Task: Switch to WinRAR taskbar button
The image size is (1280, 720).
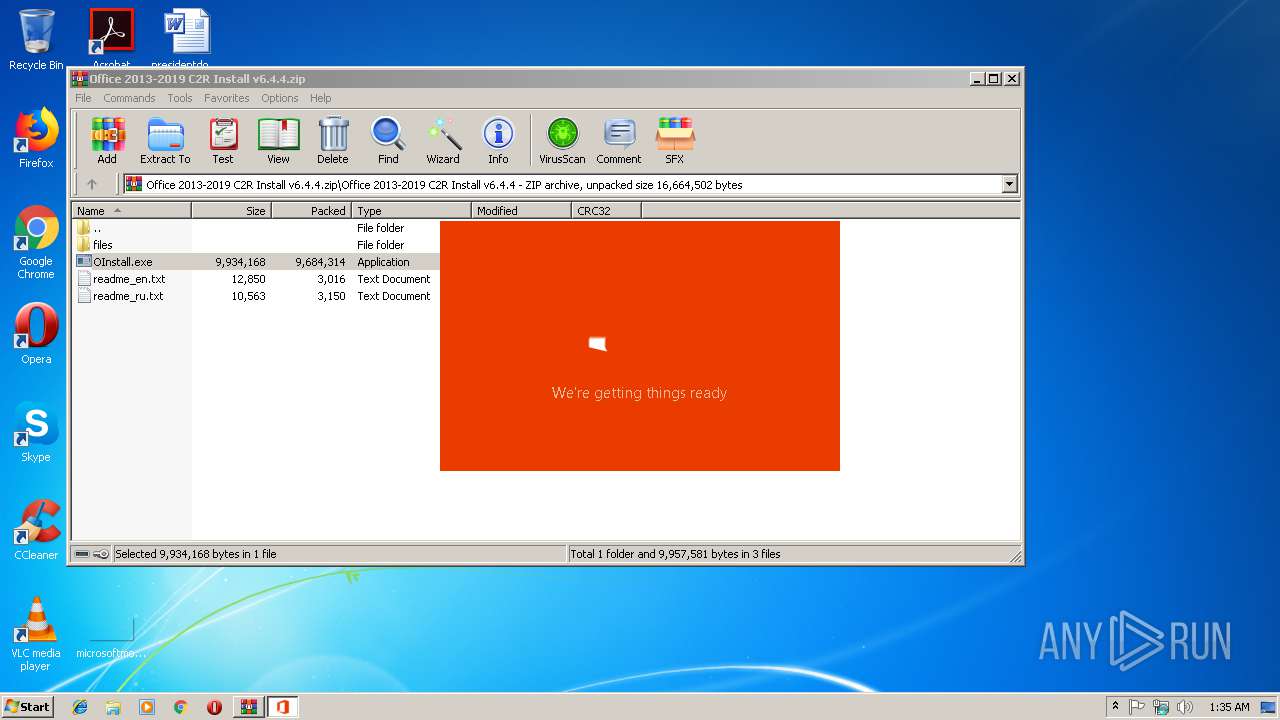Action: pos(249,707)
